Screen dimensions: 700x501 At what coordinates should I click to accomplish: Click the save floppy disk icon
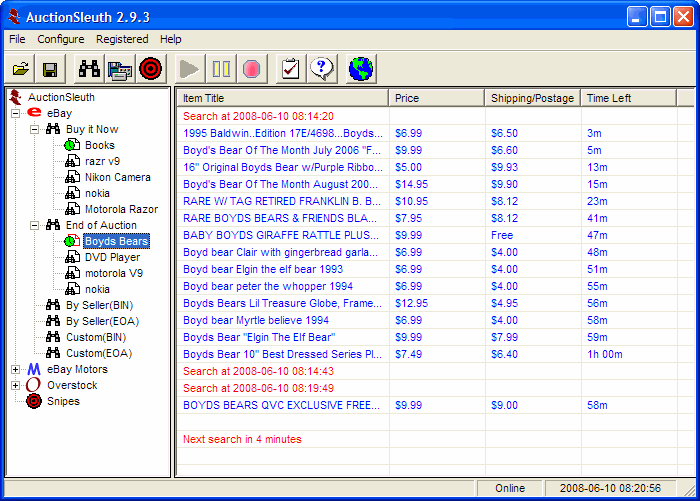tap(50, 69)
